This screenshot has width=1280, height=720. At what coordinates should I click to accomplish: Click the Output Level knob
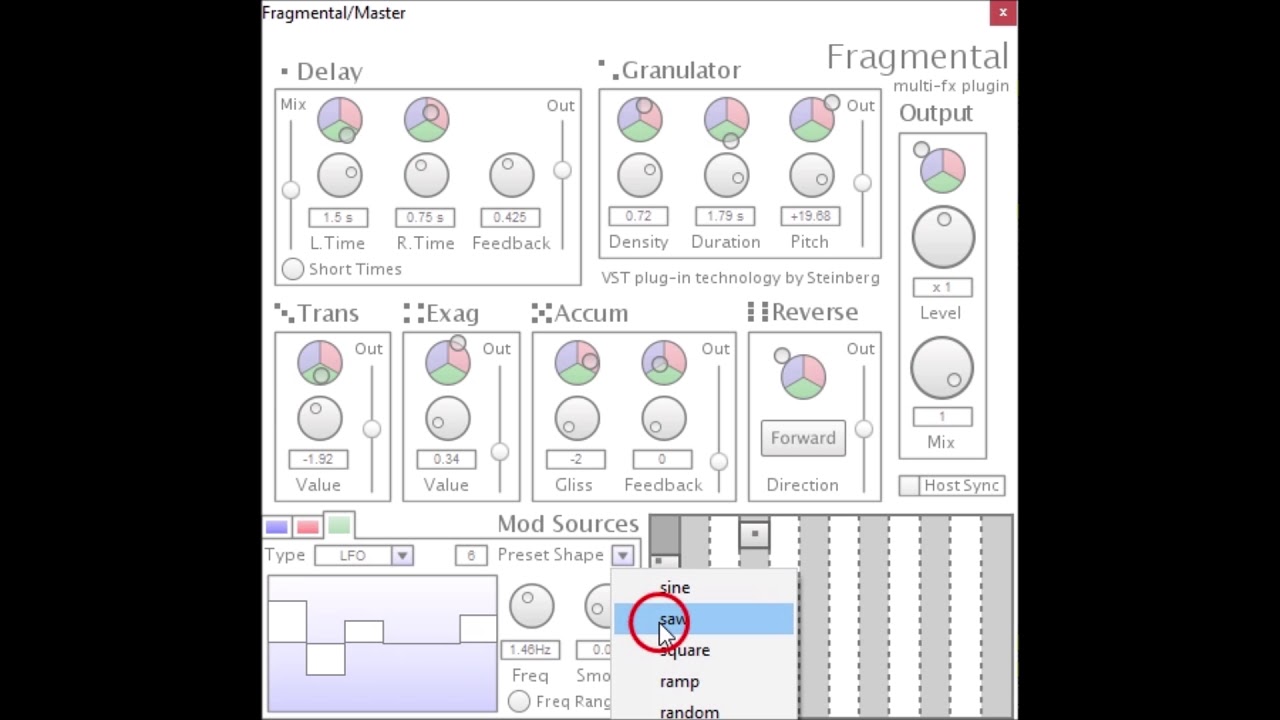942,237
